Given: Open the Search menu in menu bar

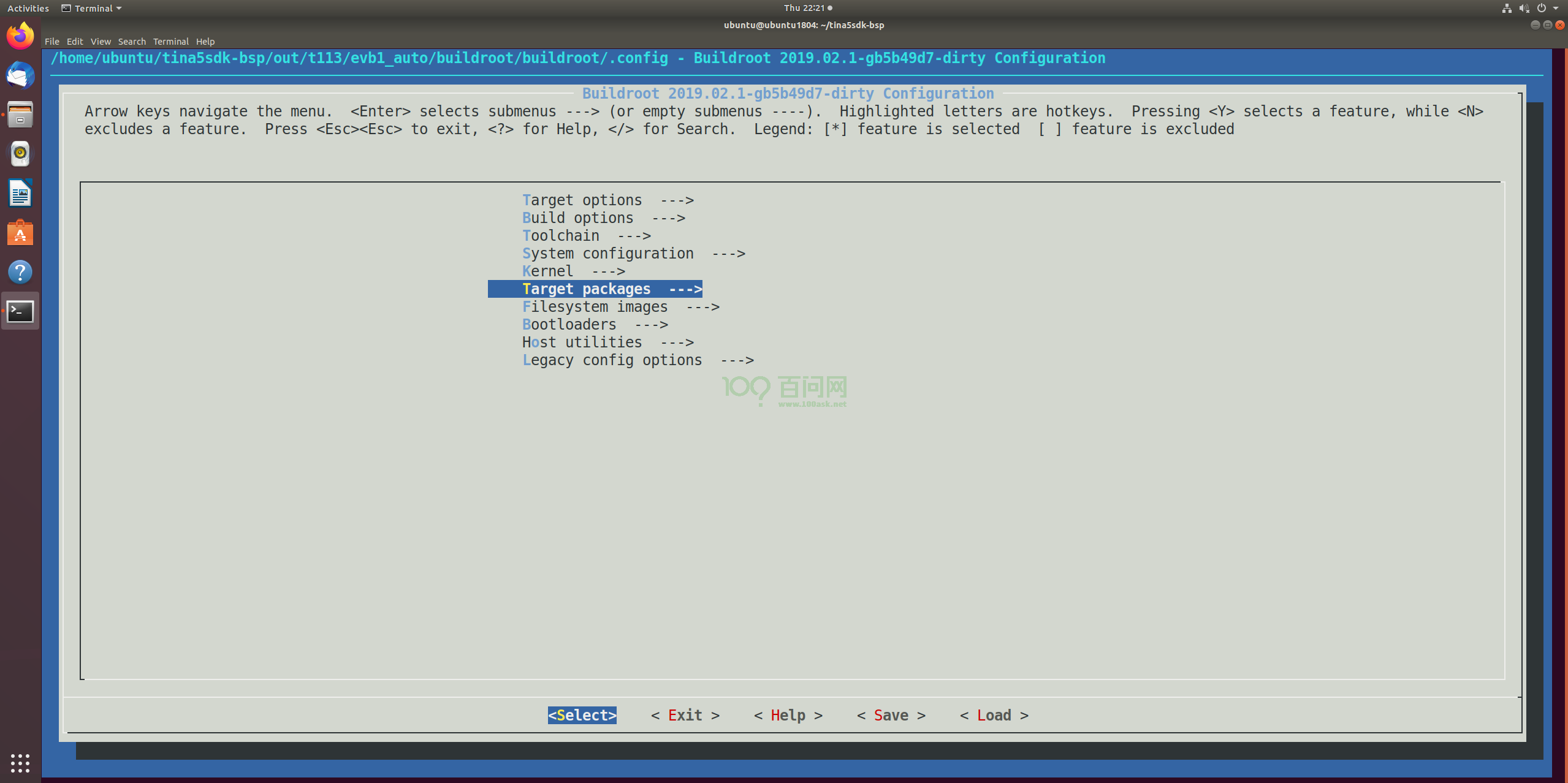Looking at the screenshot, I should [132, 42].
